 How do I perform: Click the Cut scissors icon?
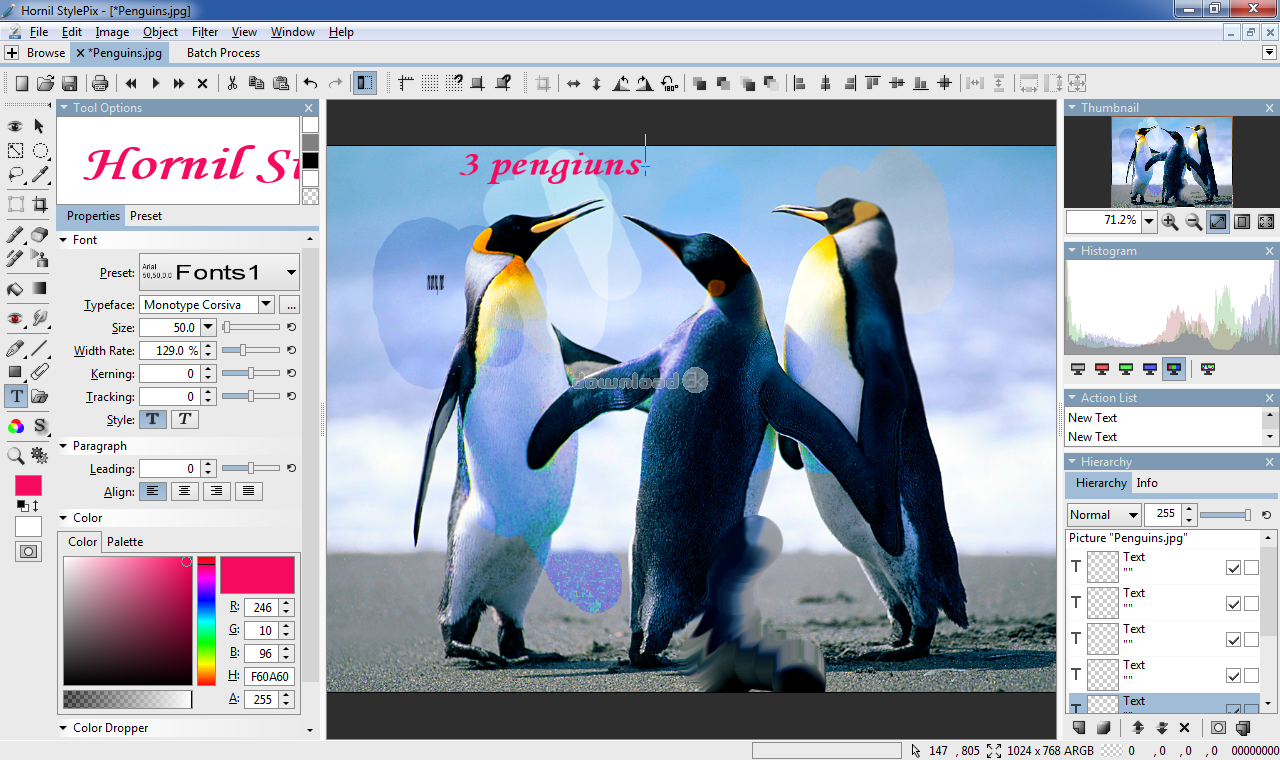click(232, 83)
